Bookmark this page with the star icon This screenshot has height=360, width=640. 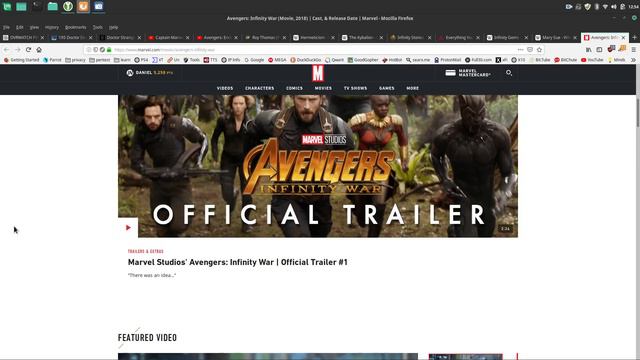click(x=539, y=49)
